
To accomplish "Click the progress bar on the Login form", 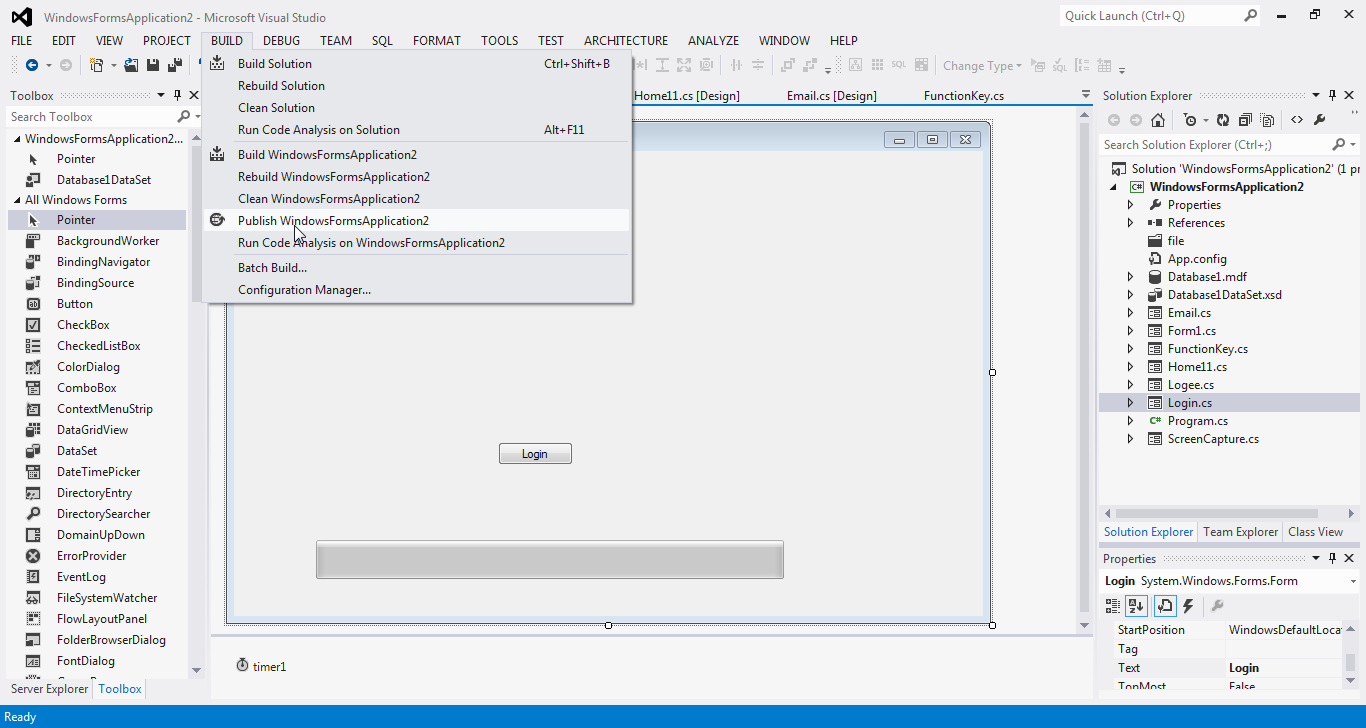I will coord(549,559).
